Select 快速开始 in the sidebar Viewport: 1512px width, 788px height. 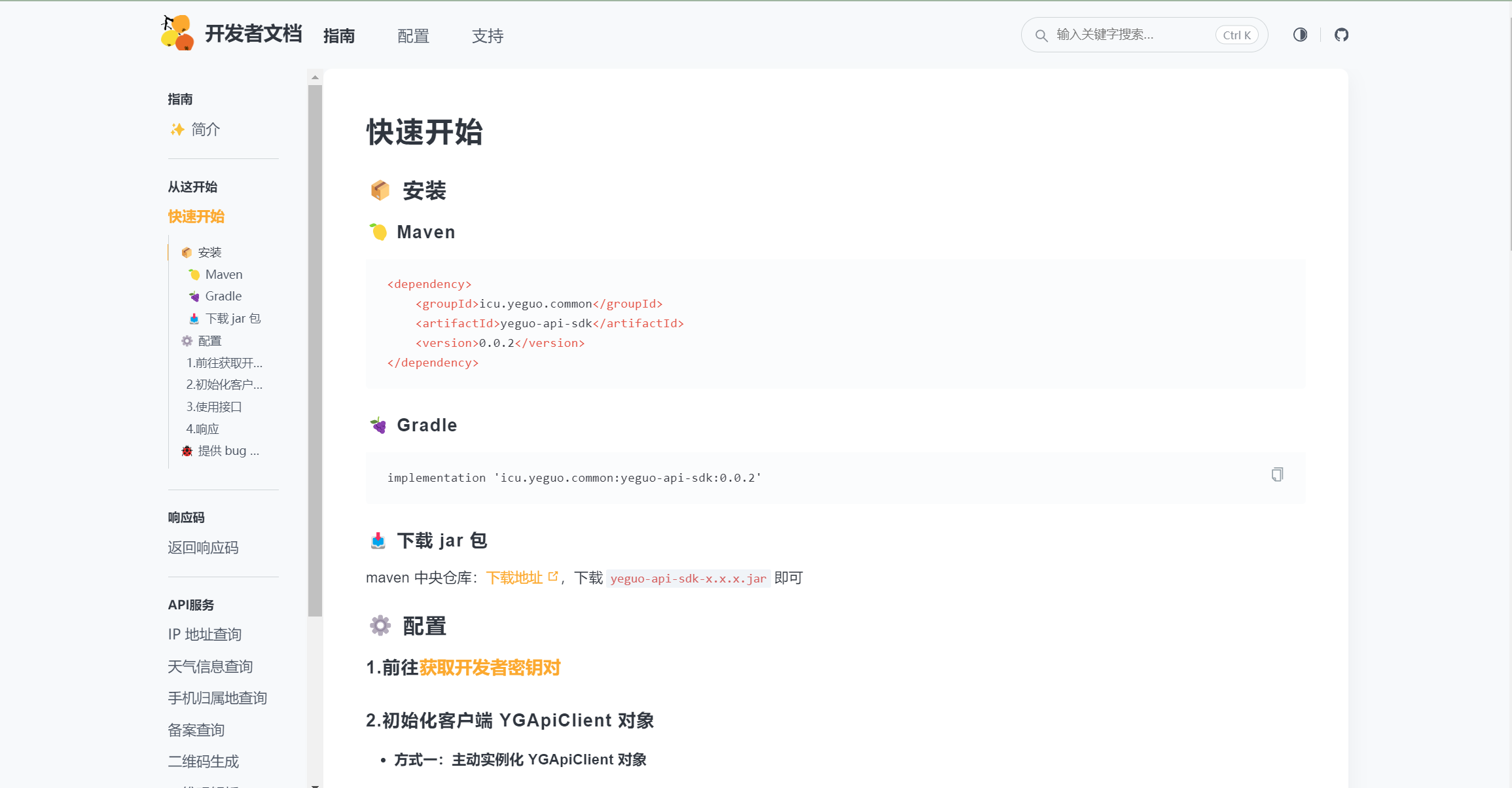pos(196,216)
